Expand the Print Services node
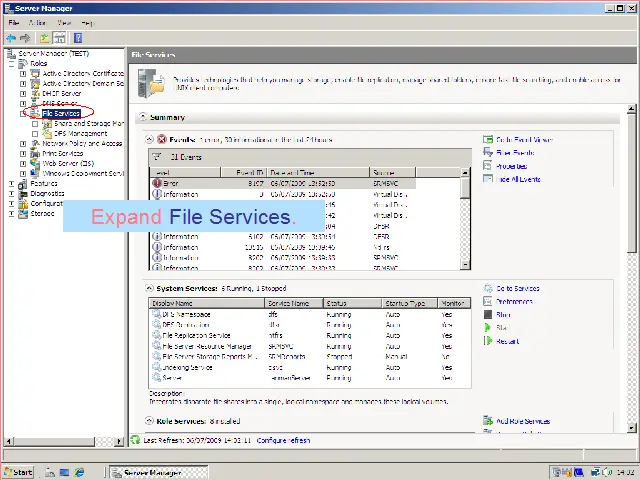The width and height of the screenshot is (640, 480). pos(23,154)
